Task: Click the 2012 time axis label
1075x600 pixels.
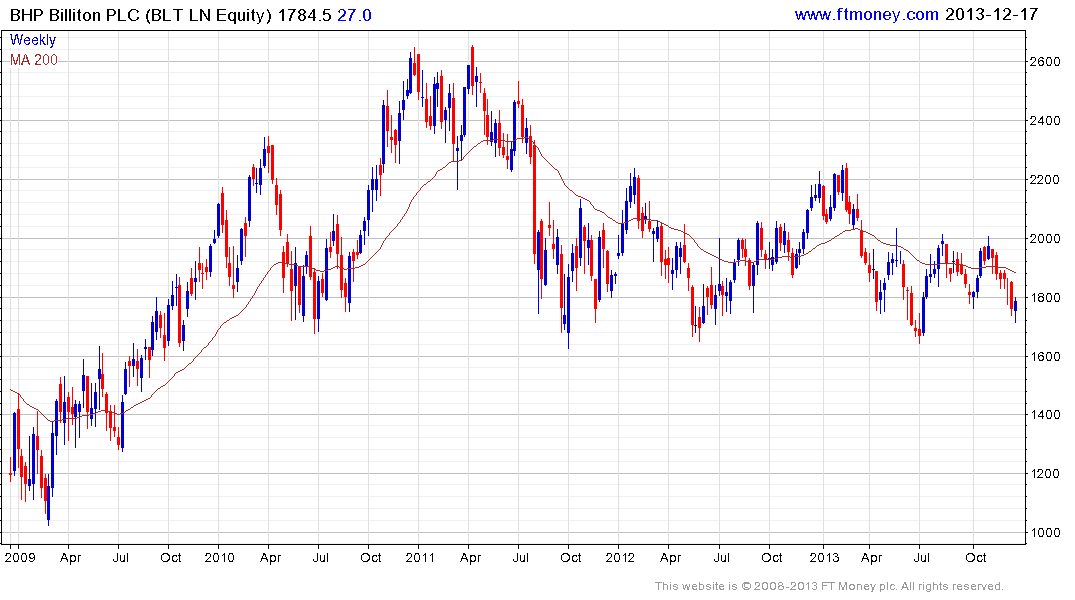Action: coord(620,557)
